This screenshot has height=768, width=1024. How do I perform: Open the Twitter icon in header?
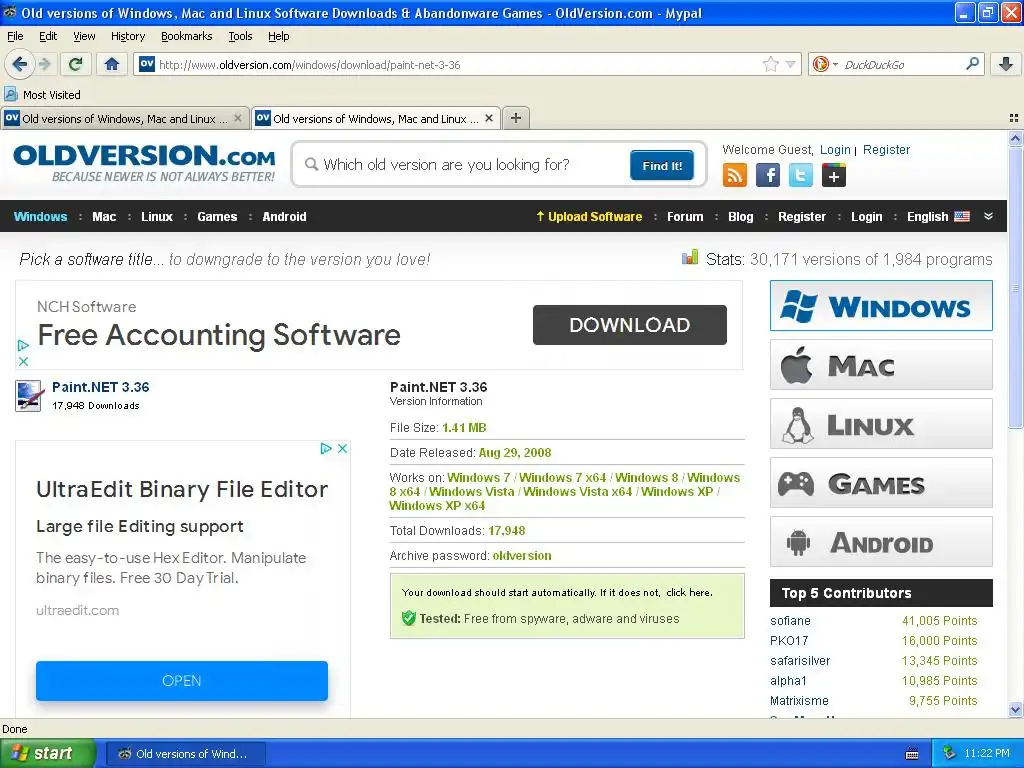click(x=801, y=175)
